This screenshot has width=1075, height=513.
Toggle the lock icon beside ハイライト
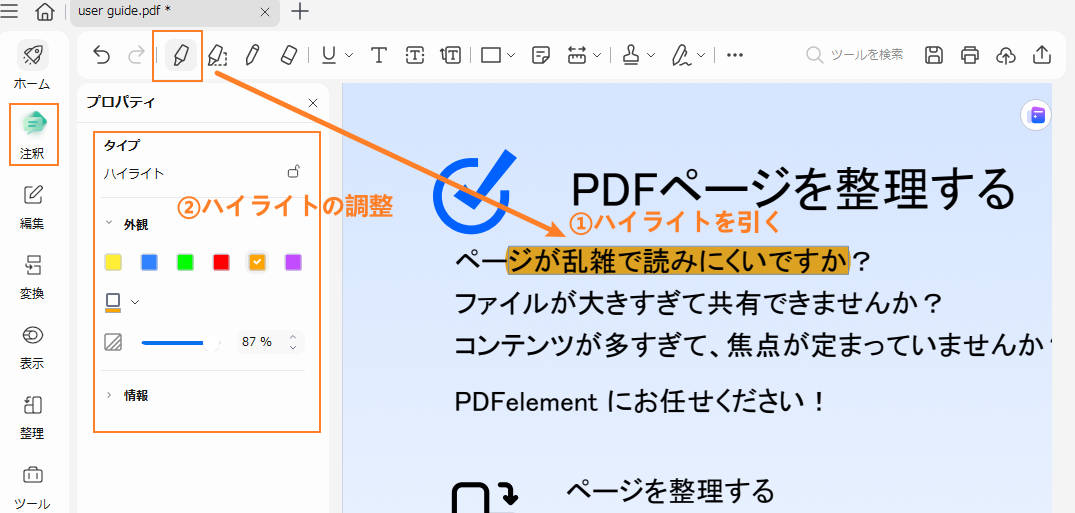click(x=294, y=172)
